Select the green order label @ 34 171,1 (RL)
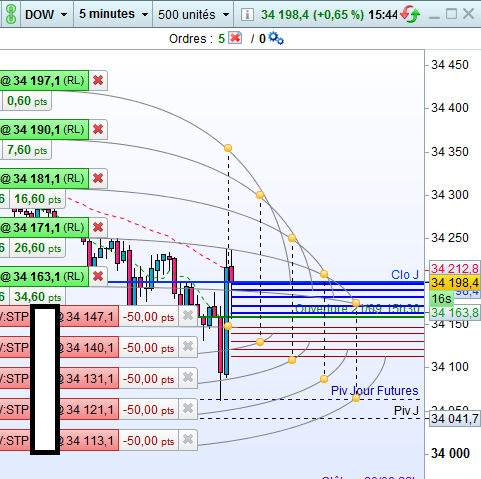Screen dimensions: 481x479 pyautogui.click(x=44, y=227)
